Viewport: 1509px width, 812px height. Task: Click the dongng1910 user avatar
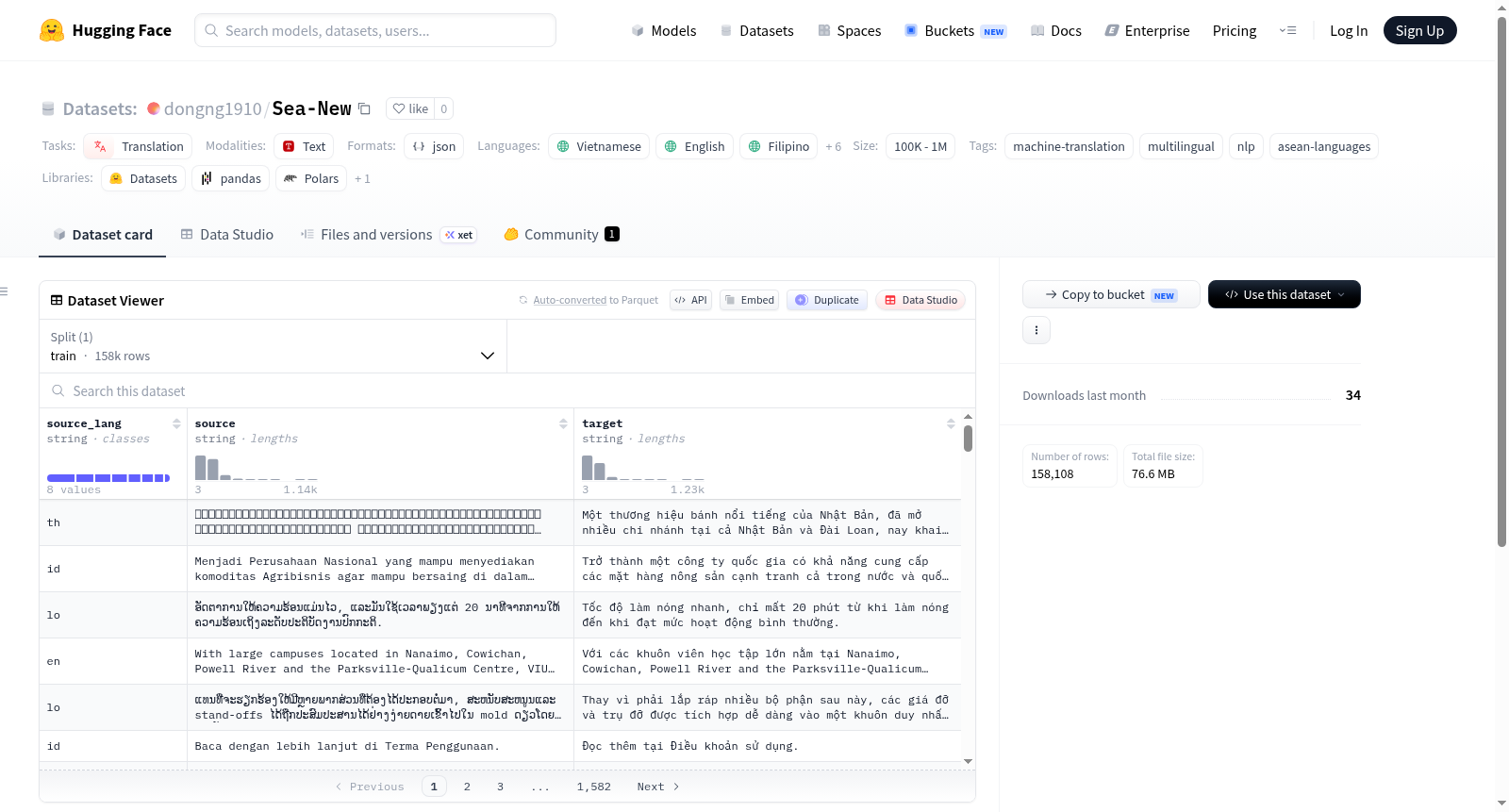pos(154,108)
